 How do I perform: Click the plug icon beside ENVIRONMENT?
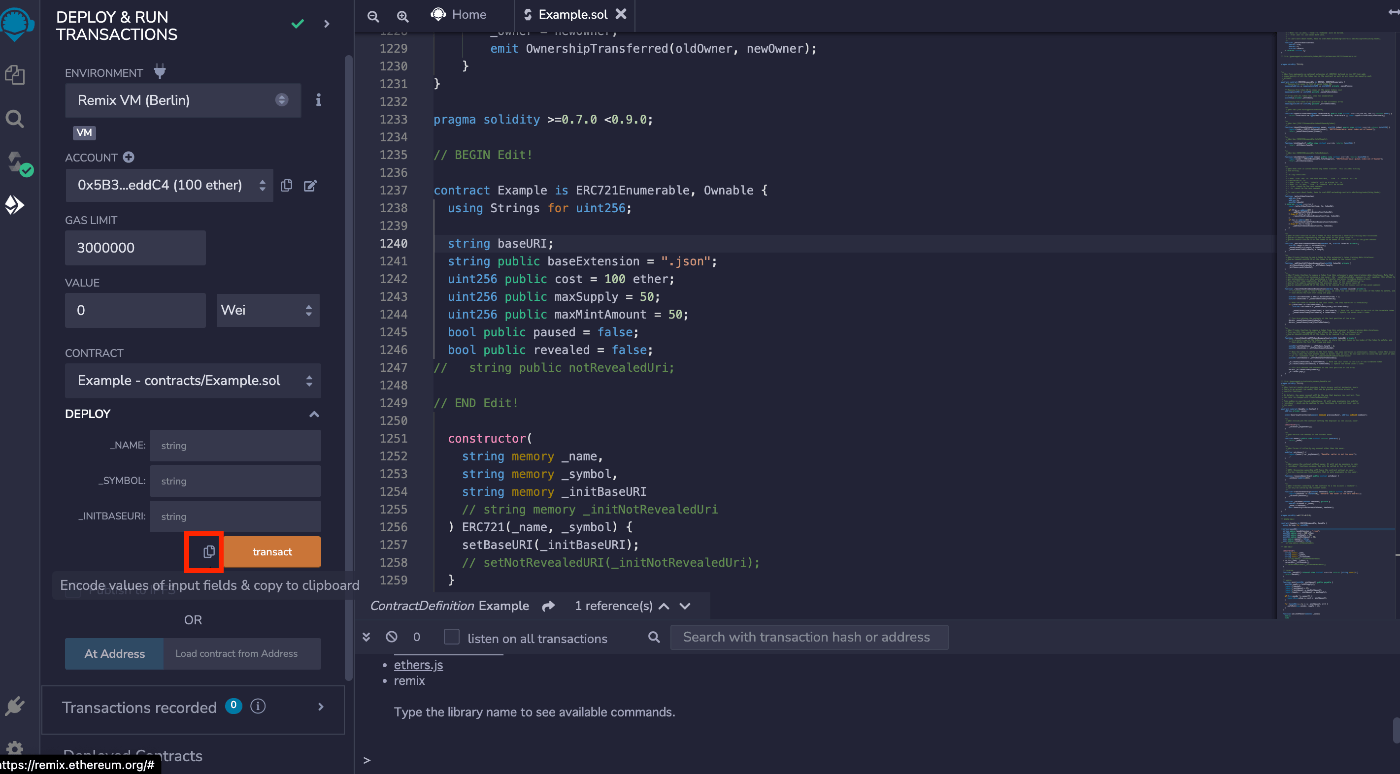(159, 72)
